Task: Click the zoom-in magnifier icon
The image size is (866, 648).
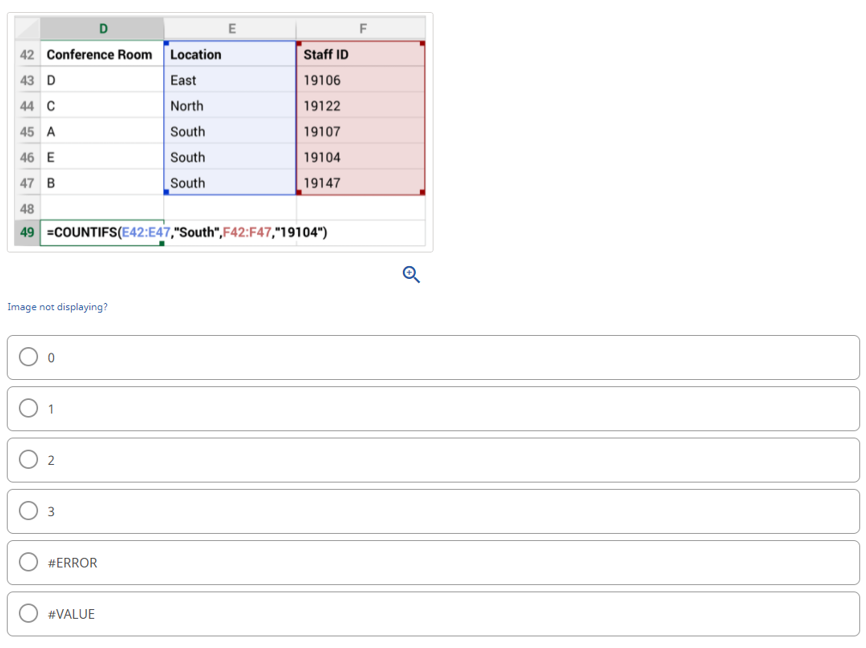Action: coord(411,274)
